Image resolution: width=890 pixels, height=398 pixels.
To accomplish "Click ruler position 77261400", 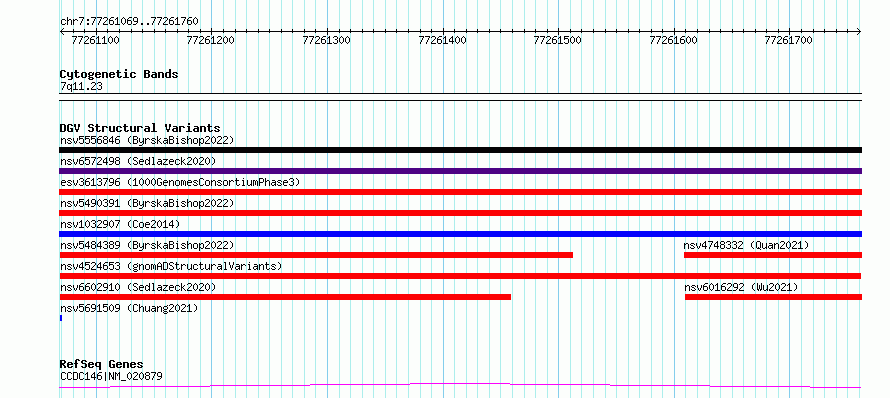I will coord(442,40).
